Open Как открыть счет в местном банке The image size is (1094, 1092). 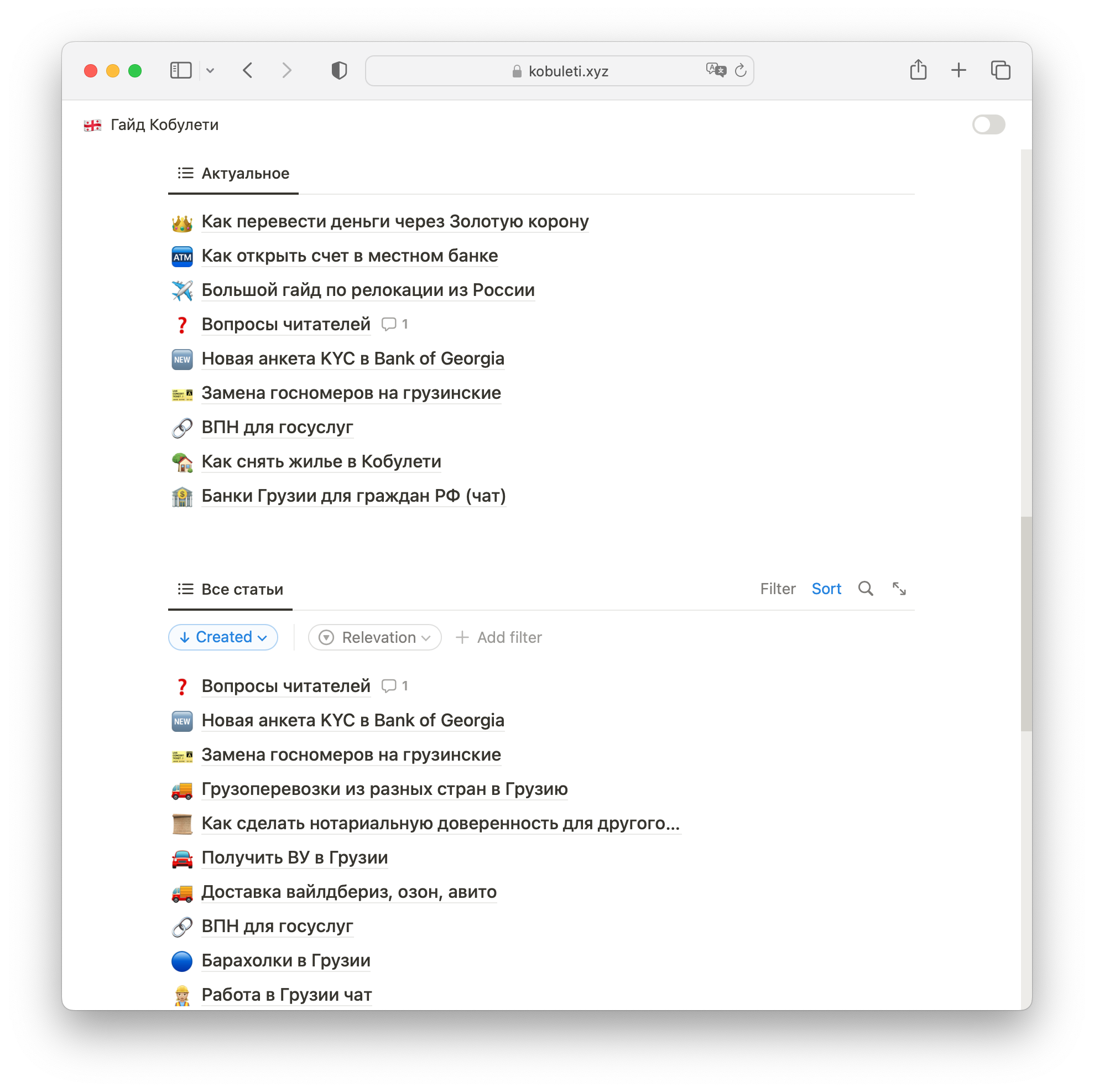350,256
